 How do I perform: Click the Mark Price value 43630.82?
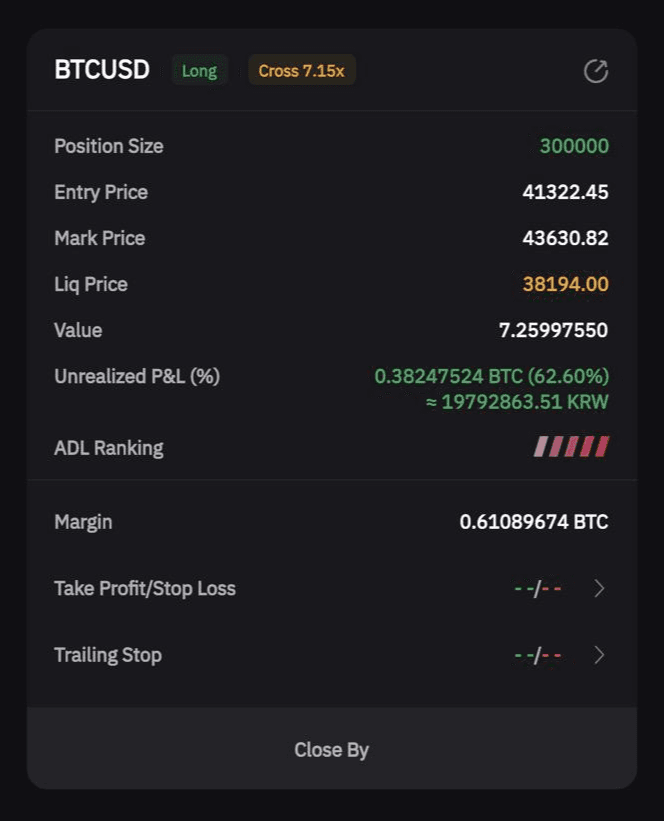point(566,238)
